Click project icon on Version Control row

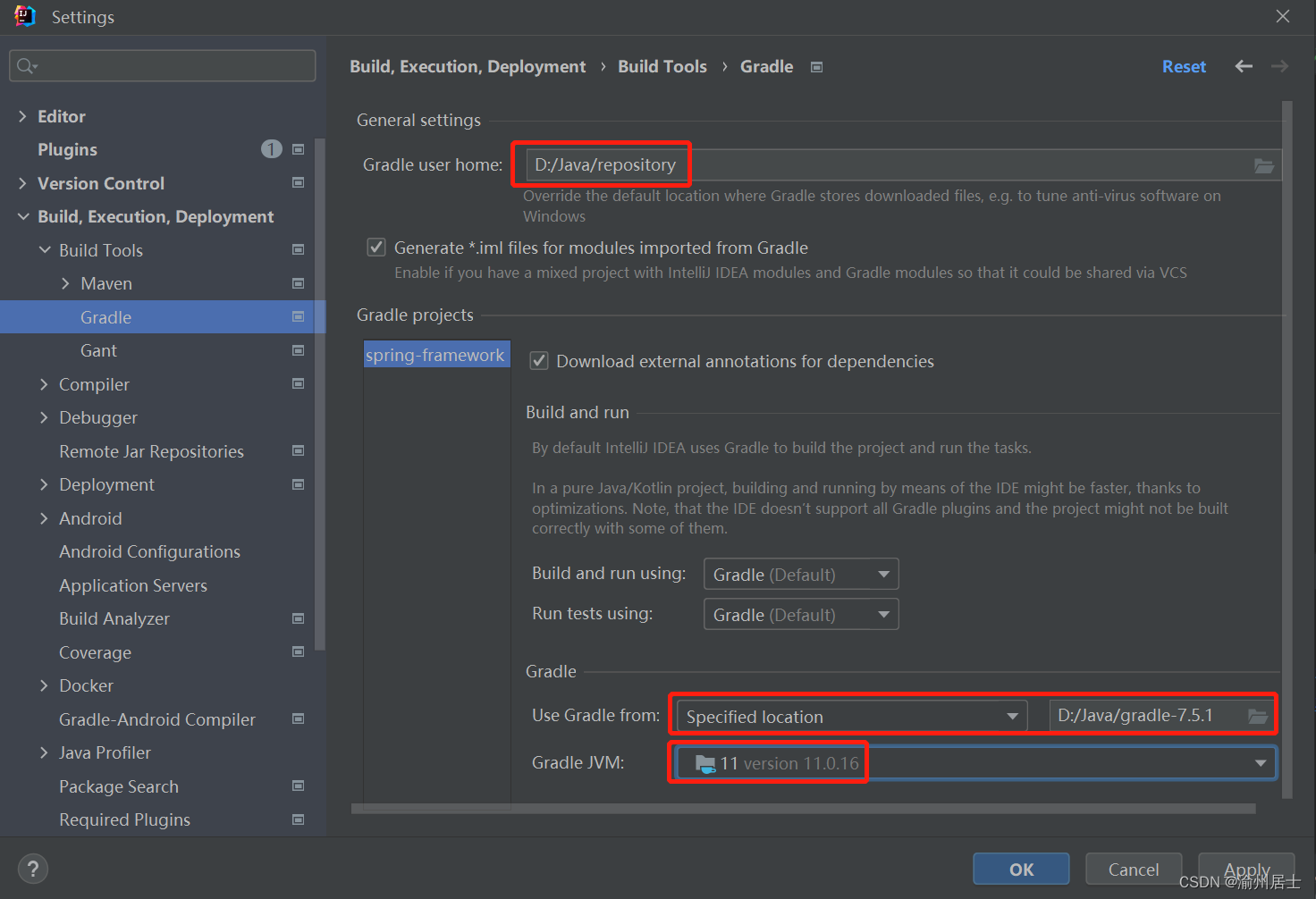click(299, 182)
